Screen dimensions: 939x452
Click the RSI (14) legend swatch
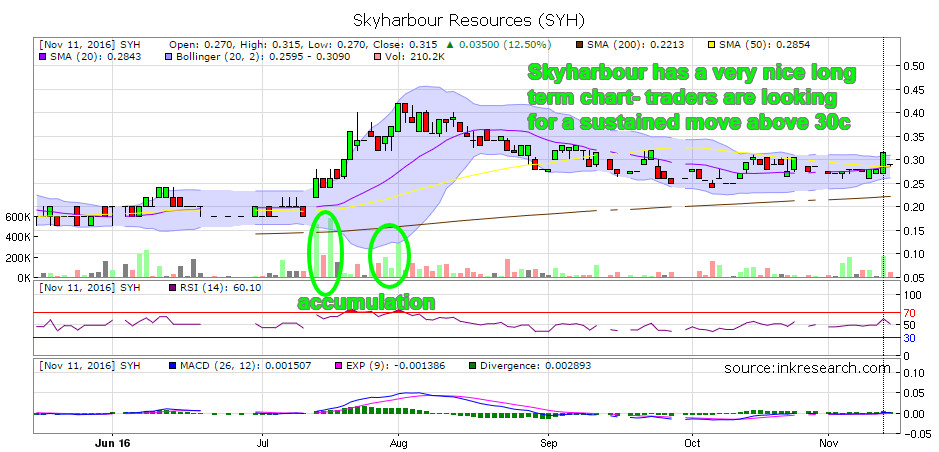[173, 288]
